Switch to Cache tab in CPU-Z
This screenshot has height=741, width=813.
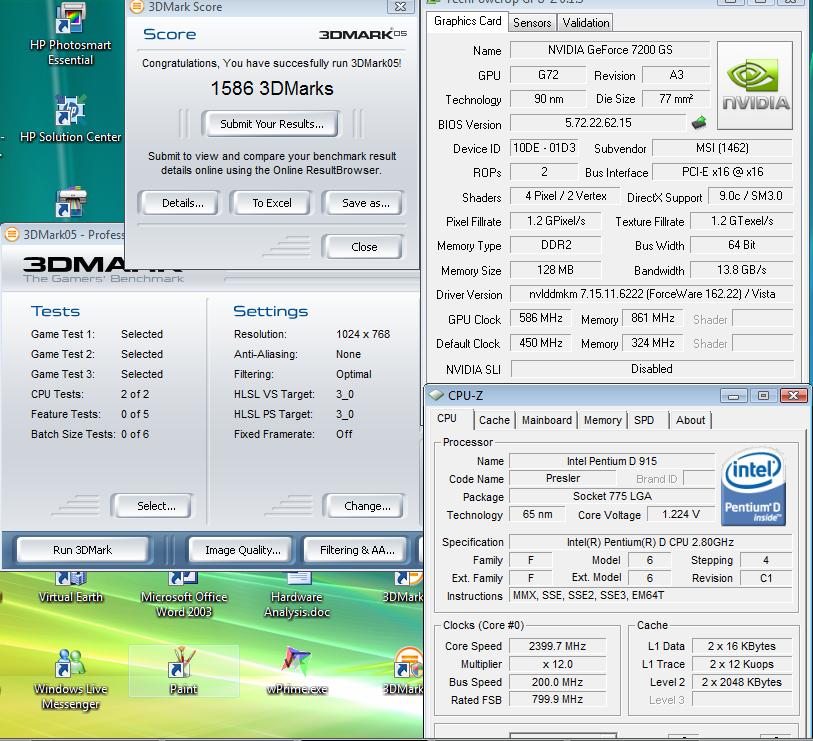click(x=494, y=420)
